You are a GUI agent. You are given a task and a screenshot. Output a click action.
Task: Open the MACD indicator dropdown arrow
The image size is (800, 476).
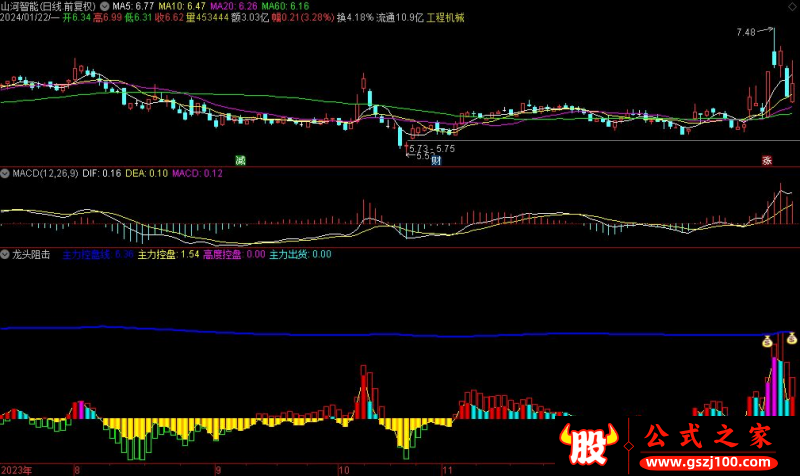click(5, 173)
